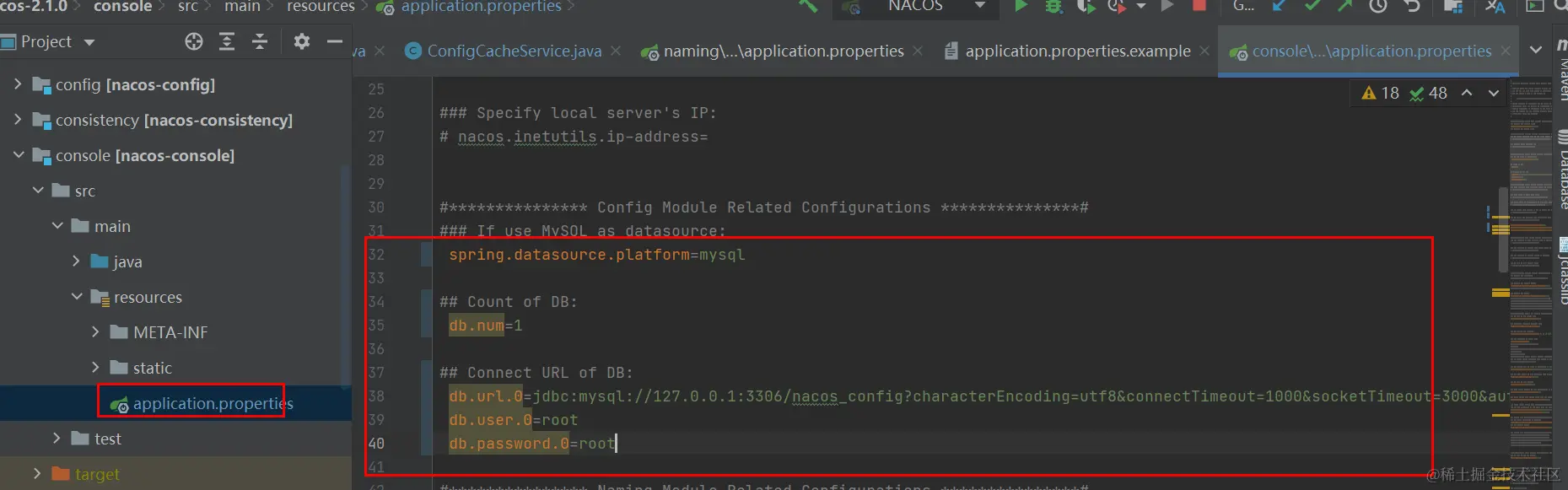Click the Git update project arrow
This screenshot has width=1568, height=490.
[1280, 6]
